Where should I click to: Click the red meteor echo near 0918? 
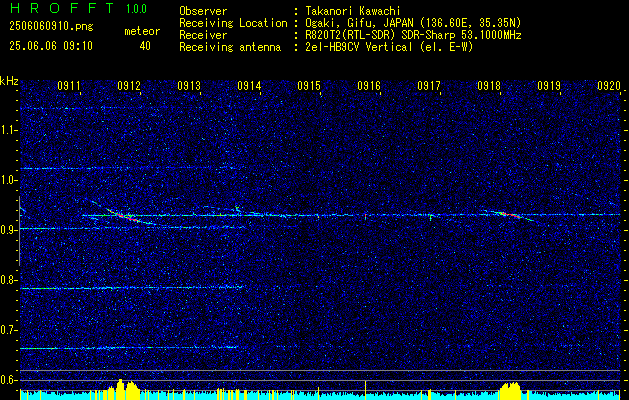510,215
